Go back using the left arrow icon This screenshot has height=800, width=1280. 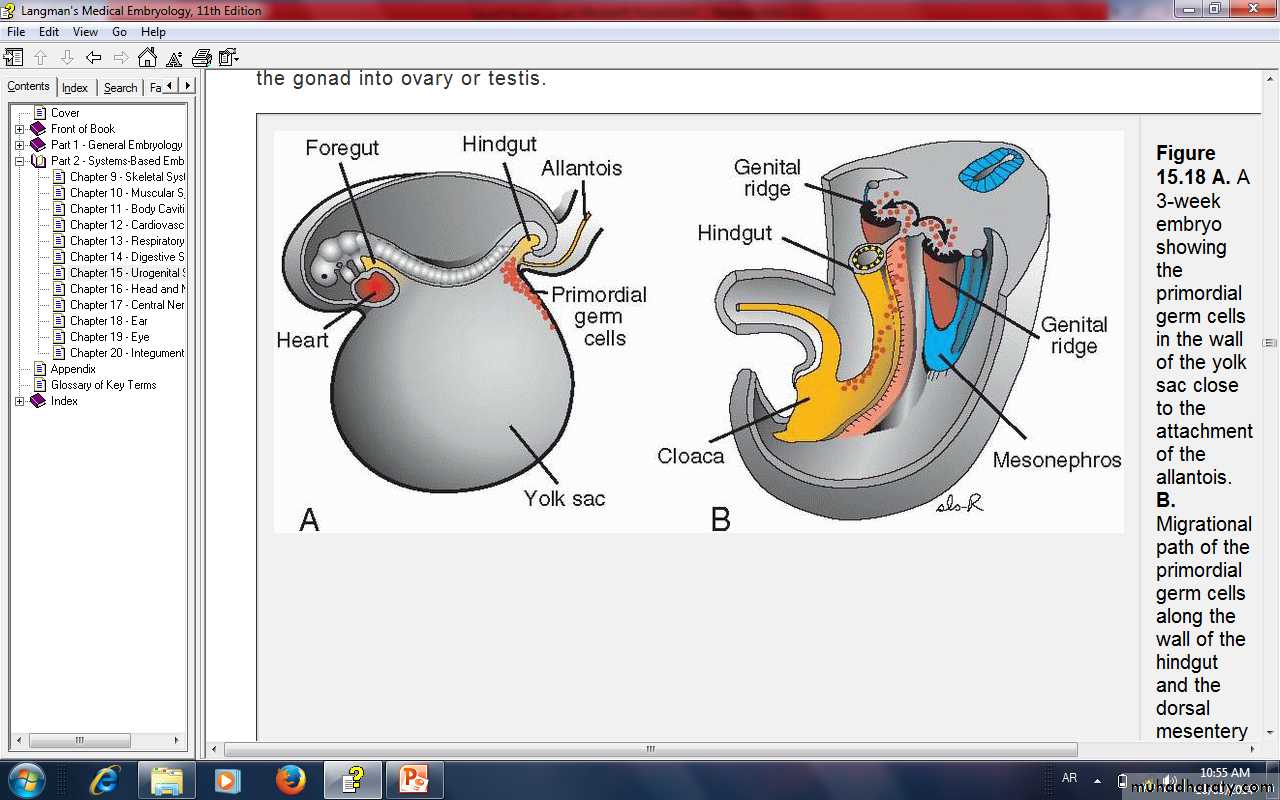tap(93, 57)
